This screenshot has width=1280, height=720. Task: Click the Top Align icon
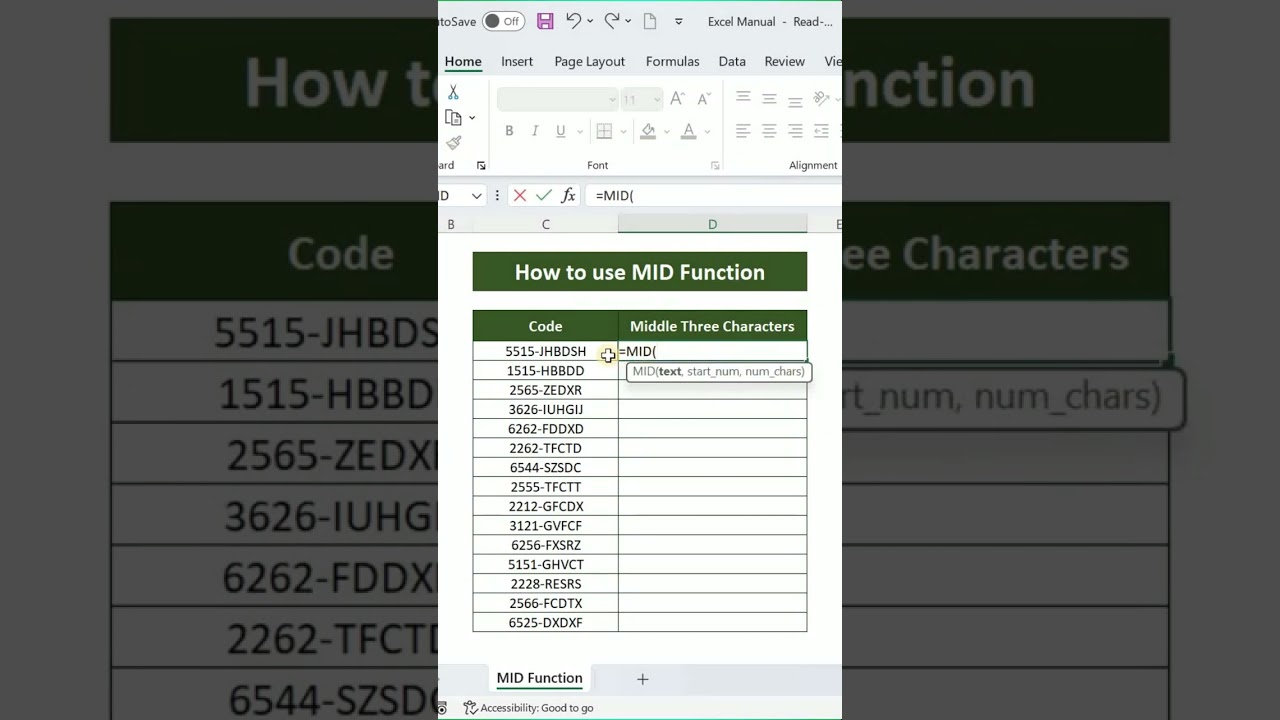(743, 98)
